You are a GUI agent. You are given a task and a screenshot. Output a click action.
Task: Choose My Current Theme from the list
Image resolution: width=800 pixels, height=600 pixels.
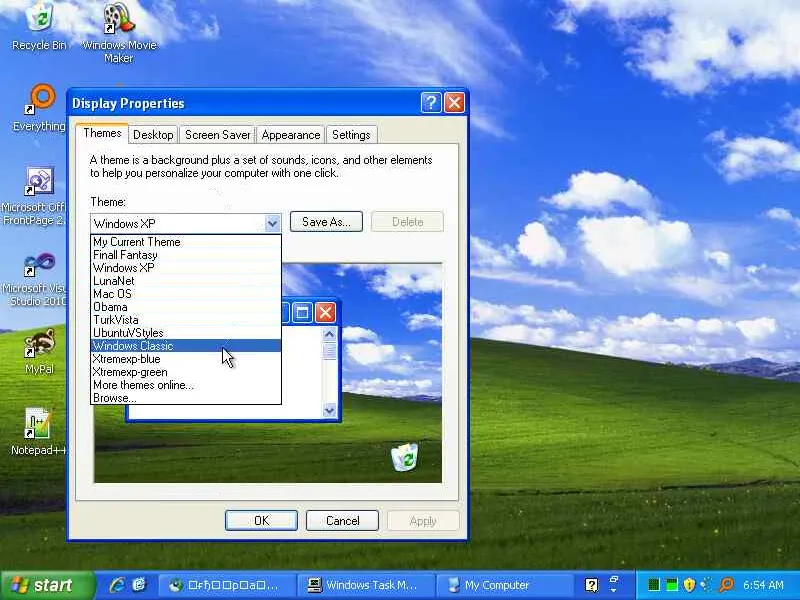pyautogui.click(x=186, y=242)
